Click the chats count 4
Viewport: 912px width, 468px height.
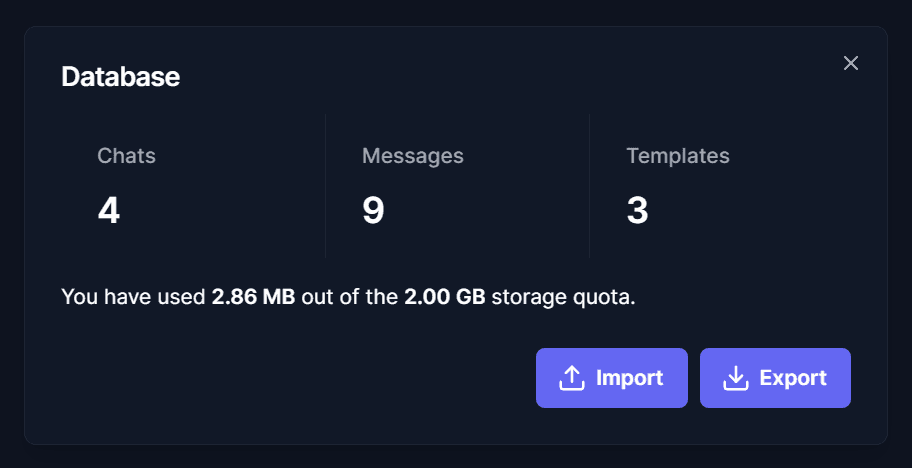point(109,210)
